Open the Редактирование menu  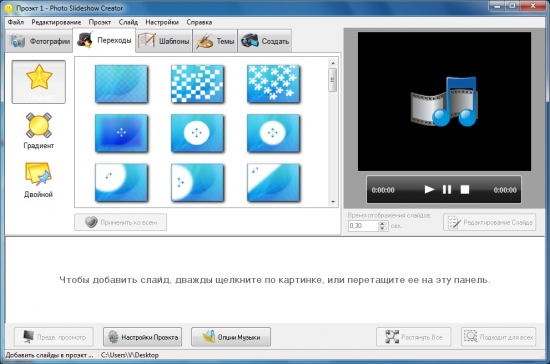click(56, 22)
